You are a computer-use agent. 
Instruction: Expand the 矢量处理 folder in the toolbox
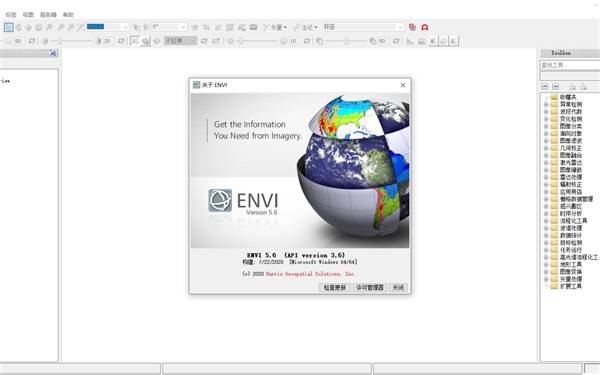click(546, 279)
